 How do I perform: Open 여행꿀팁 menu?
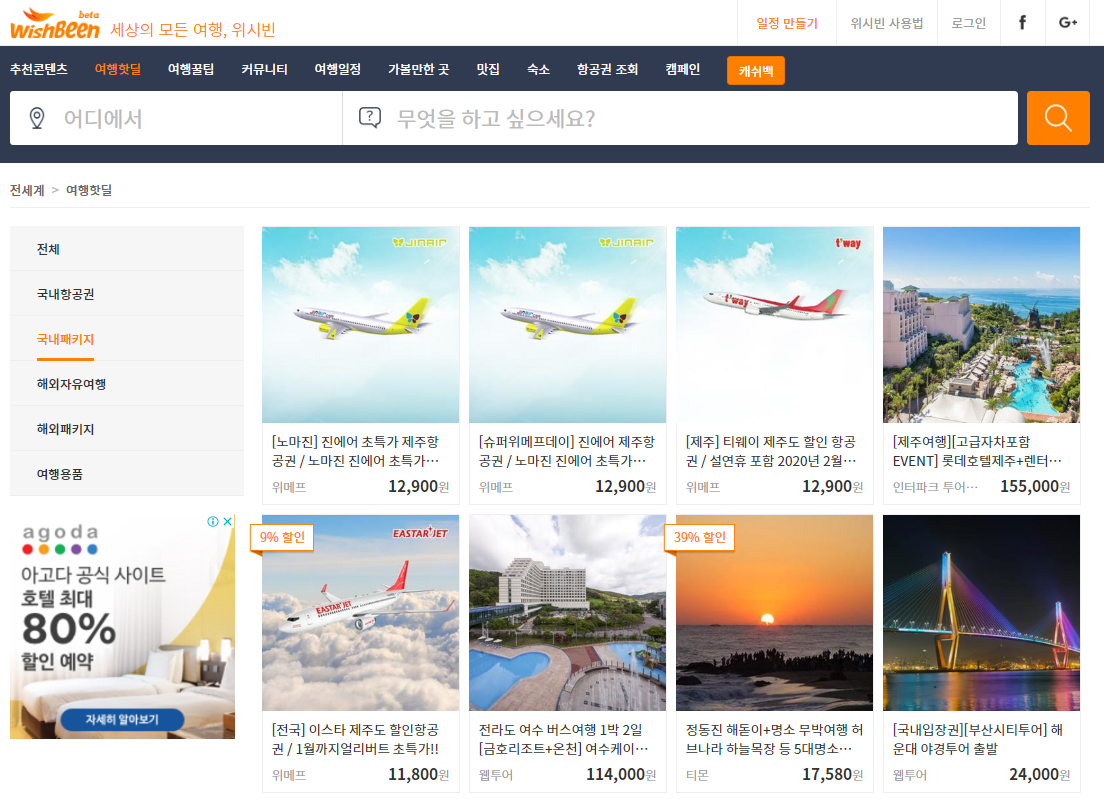click(191, 69)
